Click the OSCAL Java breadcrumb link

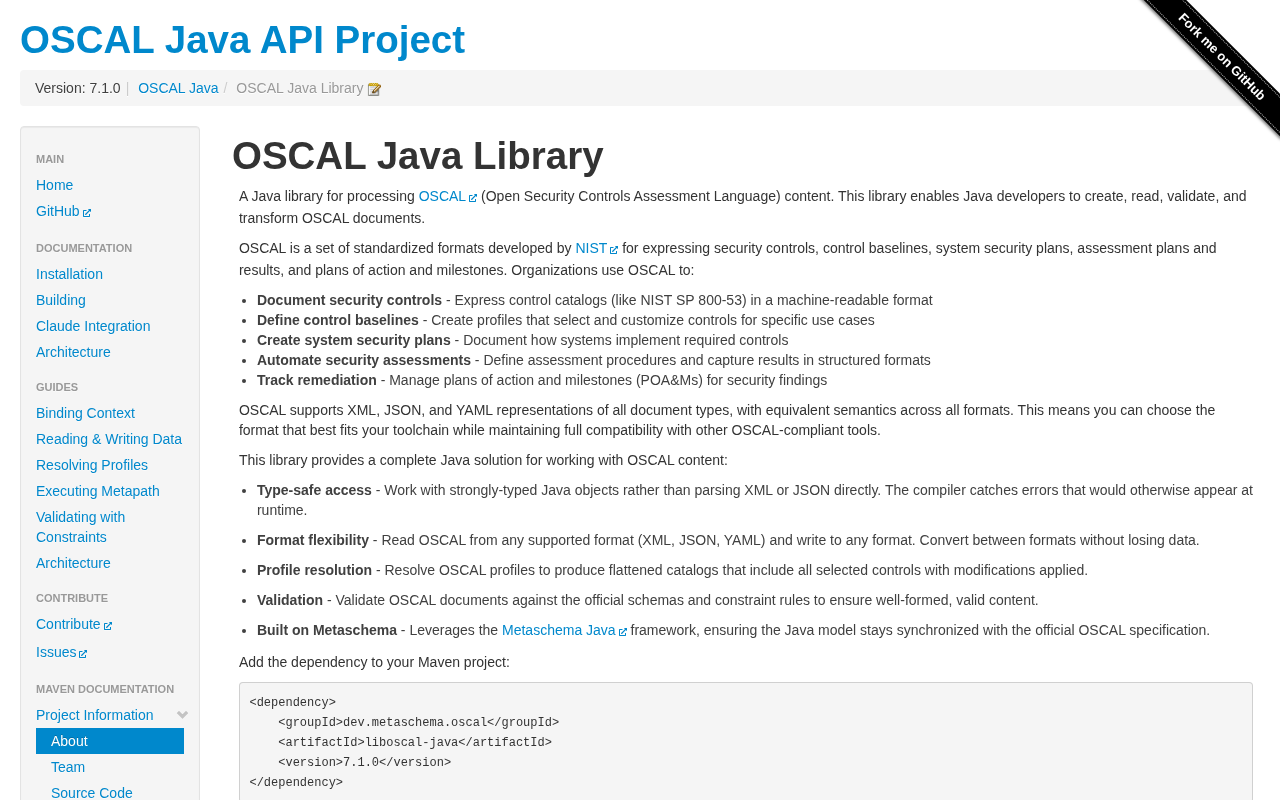point(178,88)
